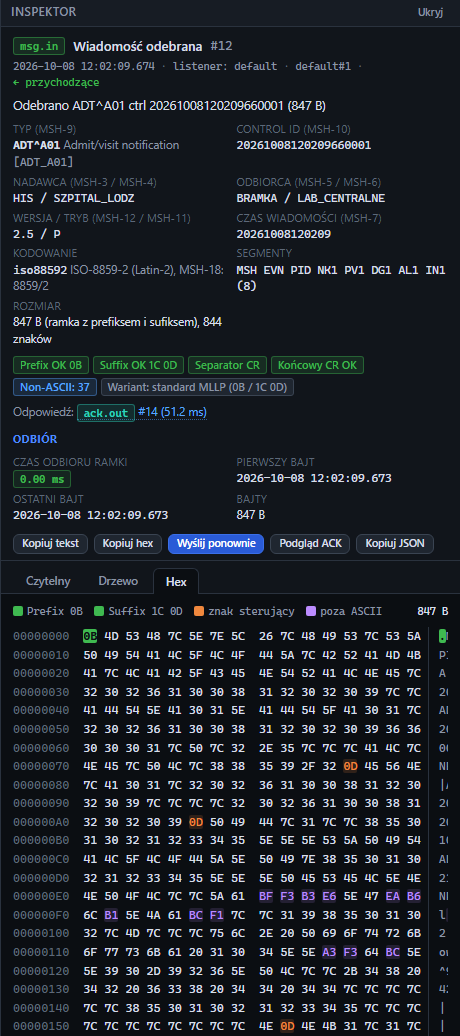This screenshot has width=460, height=1036.
Task: Click the Separator CR badge
Action: tap(228, 365)
